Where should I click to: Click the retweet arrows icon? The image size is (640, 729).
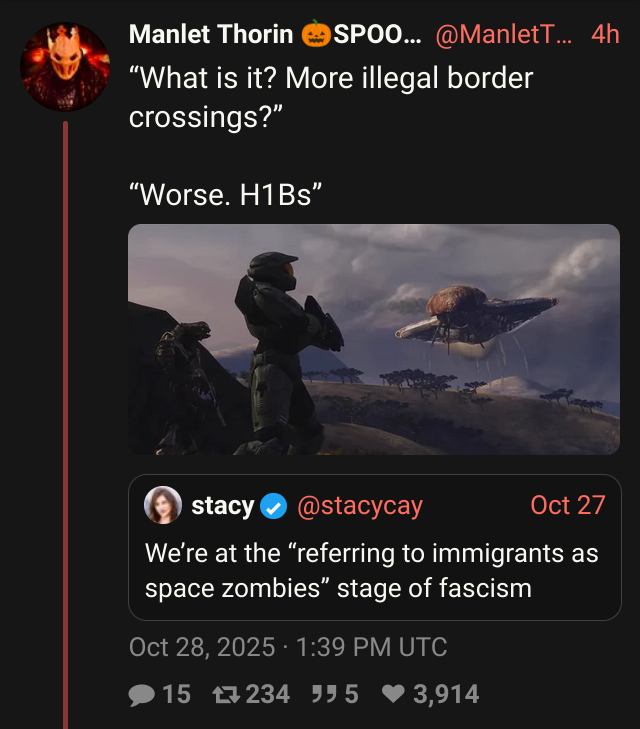(226, 695)
